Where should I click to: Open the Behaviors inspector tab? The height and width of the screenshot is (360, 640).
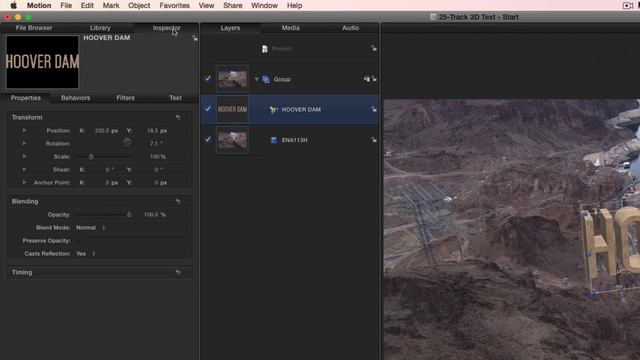(76, 98)
